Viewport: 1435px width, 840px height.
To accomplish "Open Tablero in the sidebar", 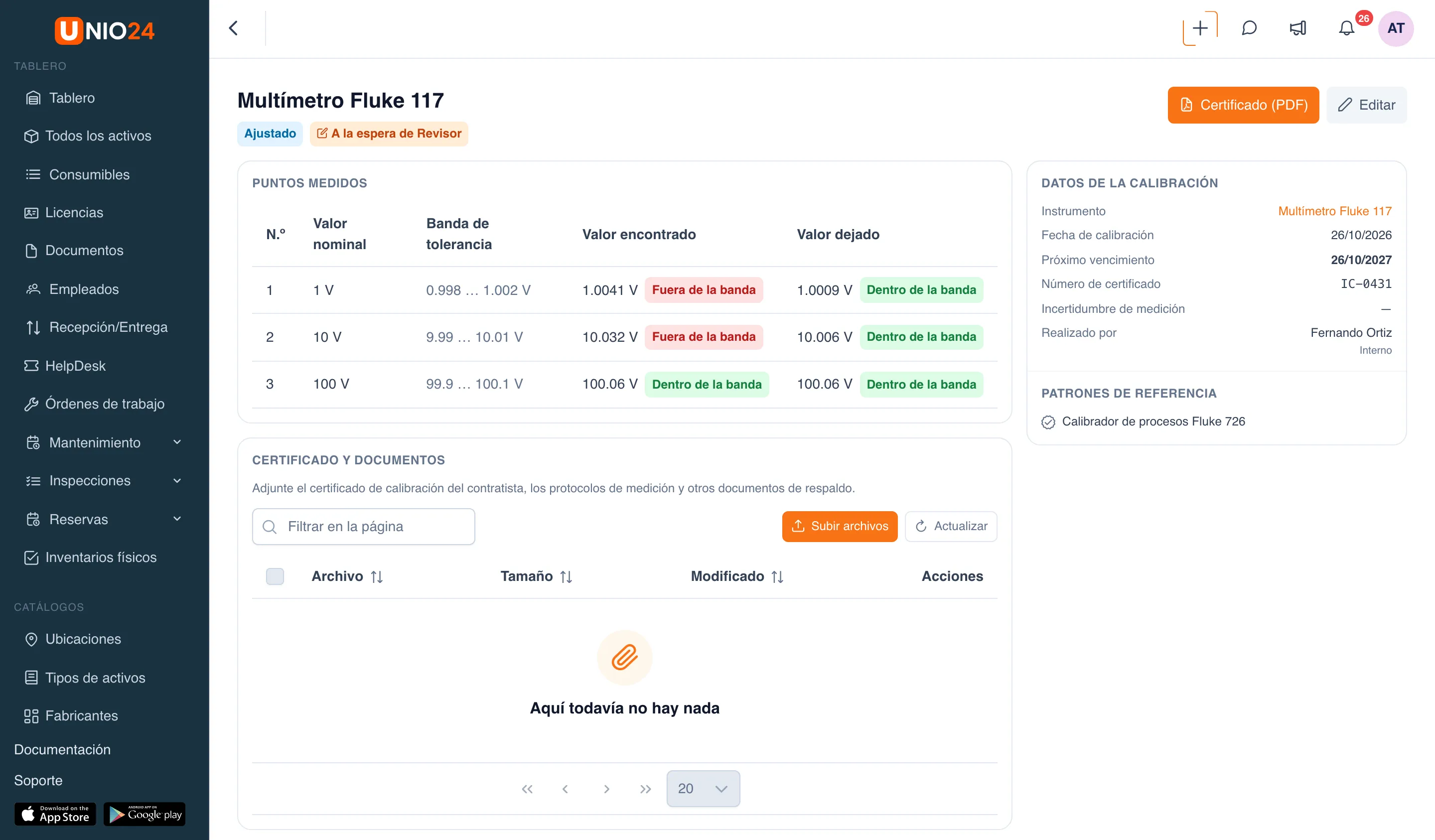I will pyautogui.click(x=72, y=98).
